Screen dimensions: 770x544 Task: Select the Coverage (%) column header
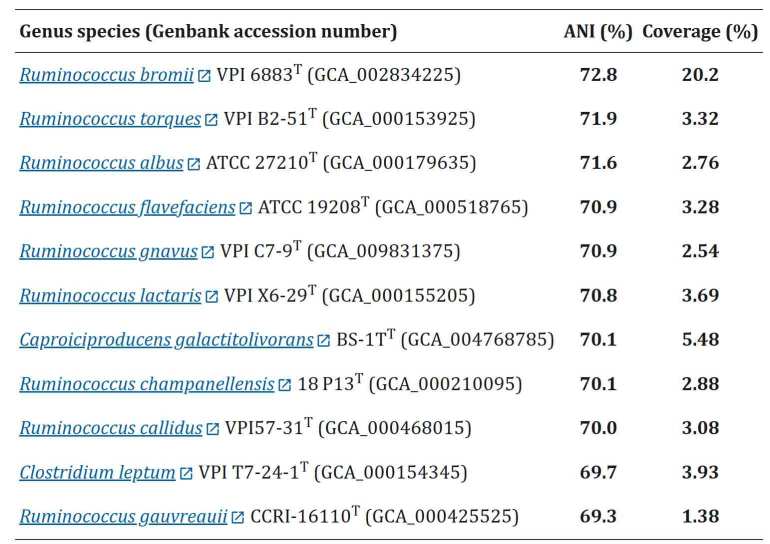[x=700, y=31]
